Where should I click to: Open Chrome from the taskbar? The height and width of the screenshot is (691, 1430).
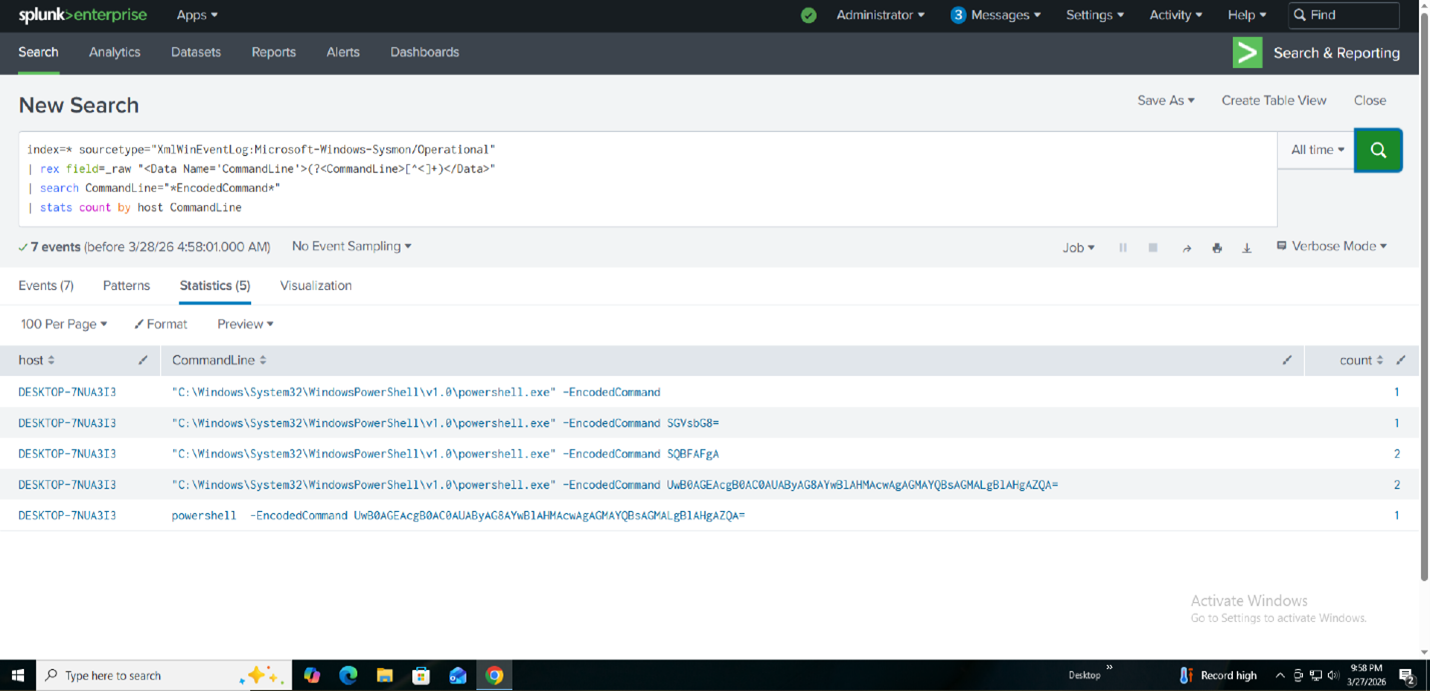(494, 675)
